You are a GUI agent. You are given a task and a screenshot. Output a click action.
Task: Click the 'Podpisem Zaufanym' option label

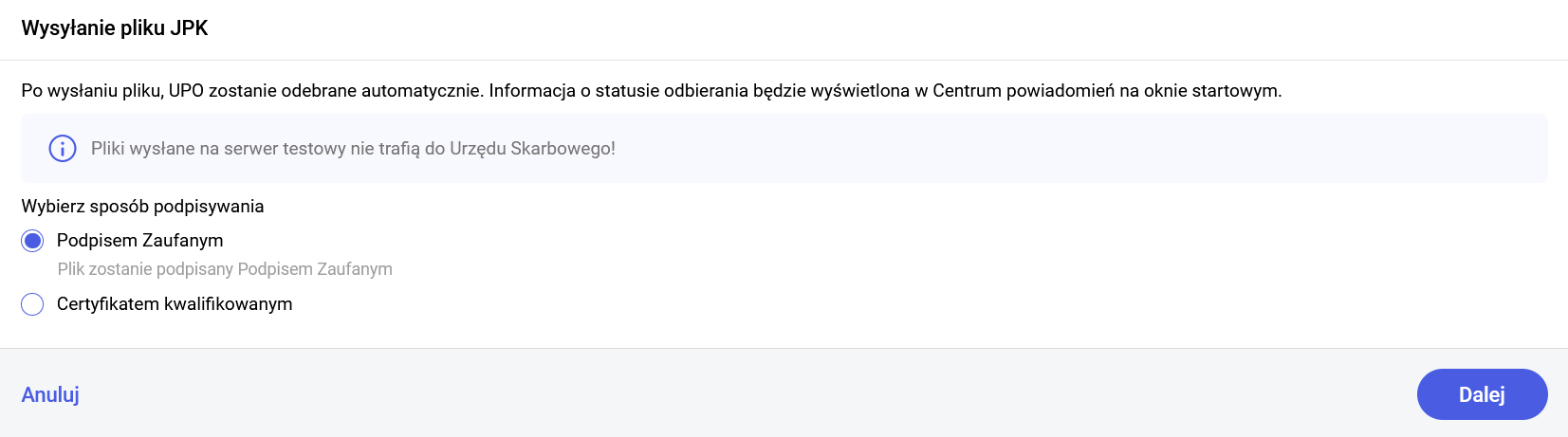[x=139, y=241]
